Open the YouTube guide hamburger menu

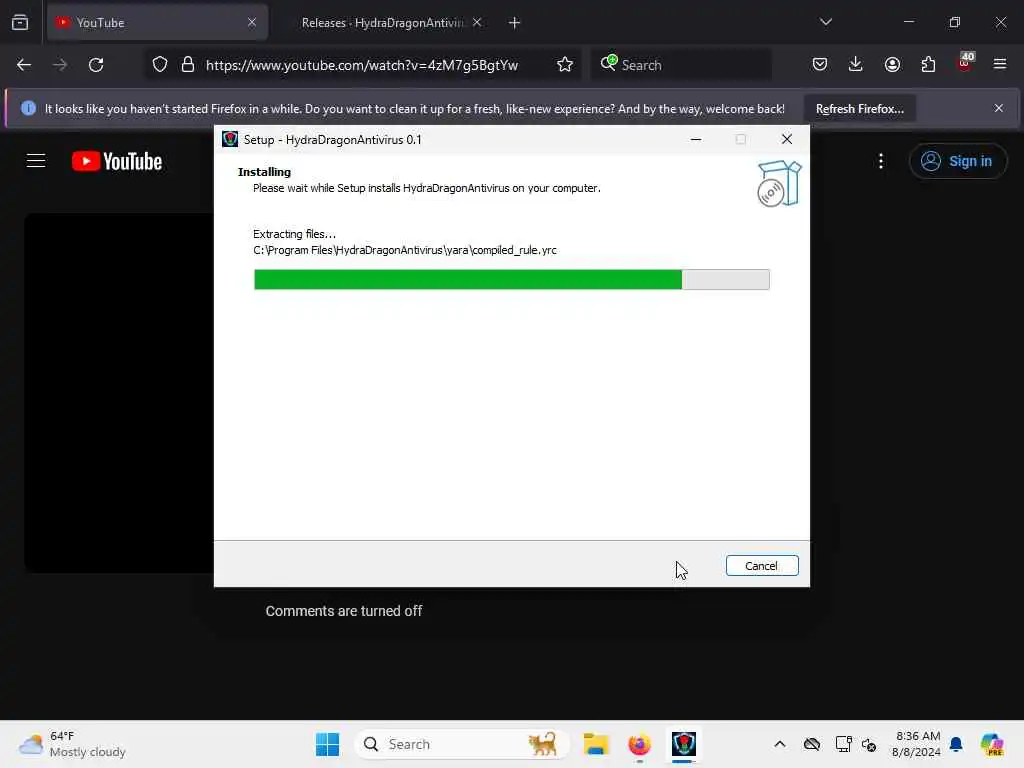pos(36,161)
